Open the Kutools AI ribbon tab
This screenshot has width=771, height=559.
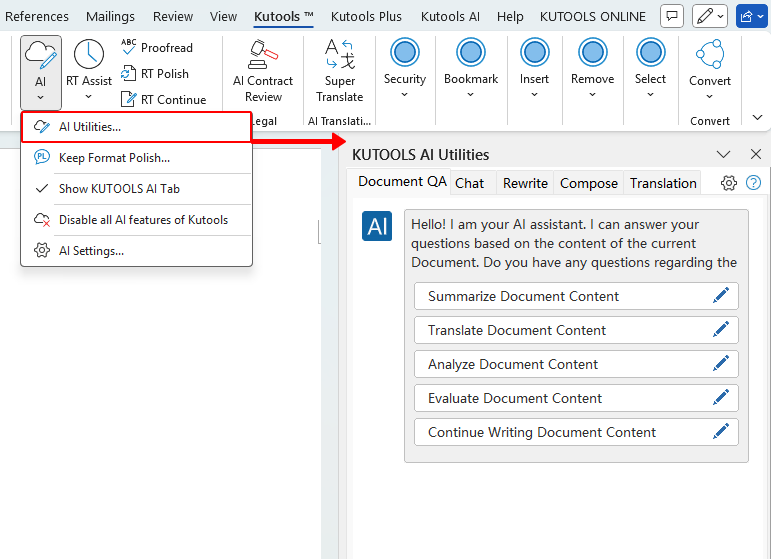450,17
